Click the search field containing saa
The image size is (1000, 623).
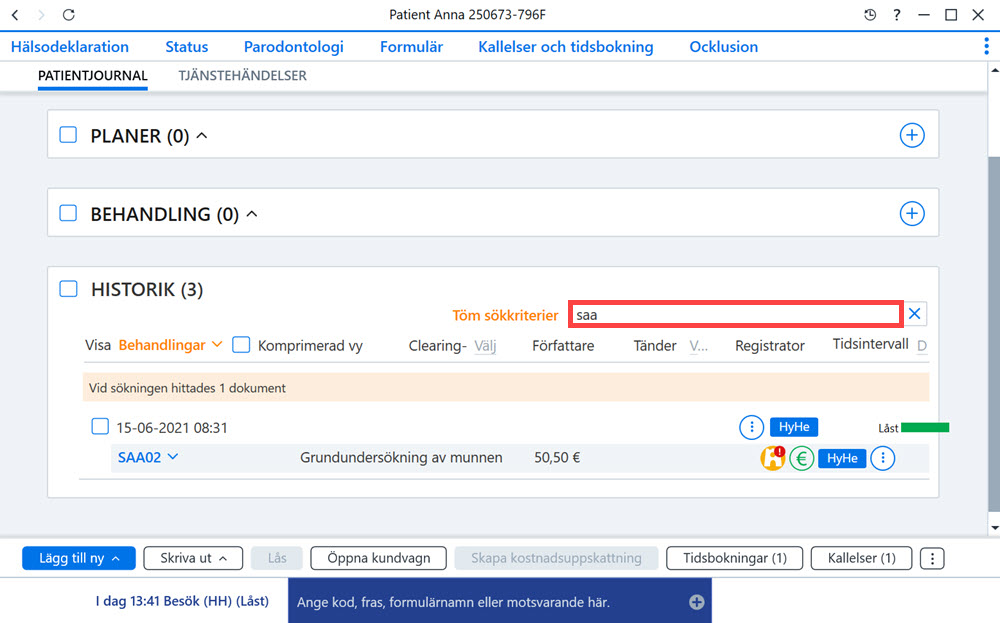pyautogui.click(x=736, y=314)
